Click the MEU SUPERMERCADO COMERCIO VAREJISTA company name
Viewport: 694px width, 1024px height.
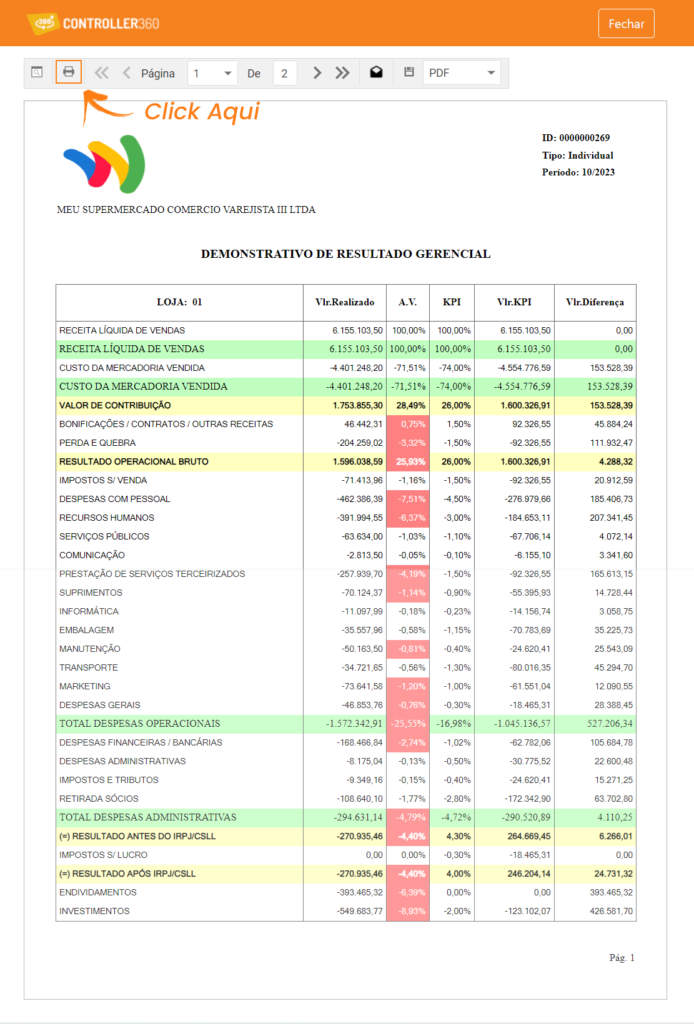[x=186, y=210]
